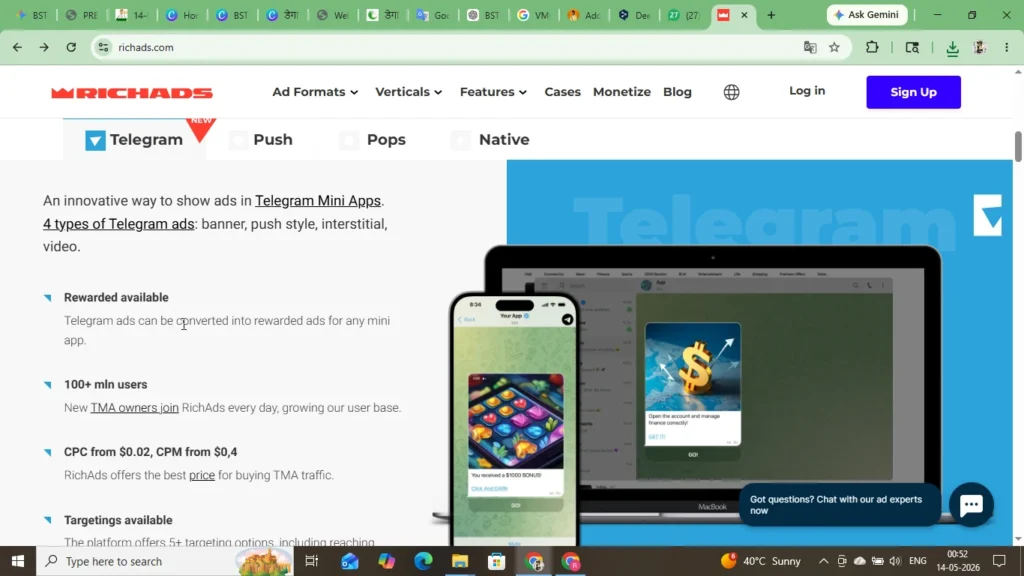Click the CPC from $0.02 heading

(150, 452)
